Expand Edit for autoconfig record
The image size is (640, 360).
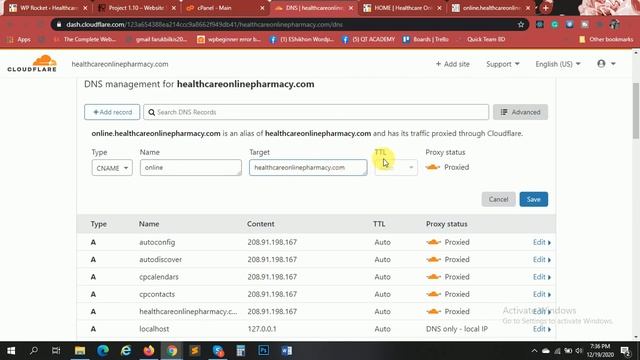tap(542, 242)
